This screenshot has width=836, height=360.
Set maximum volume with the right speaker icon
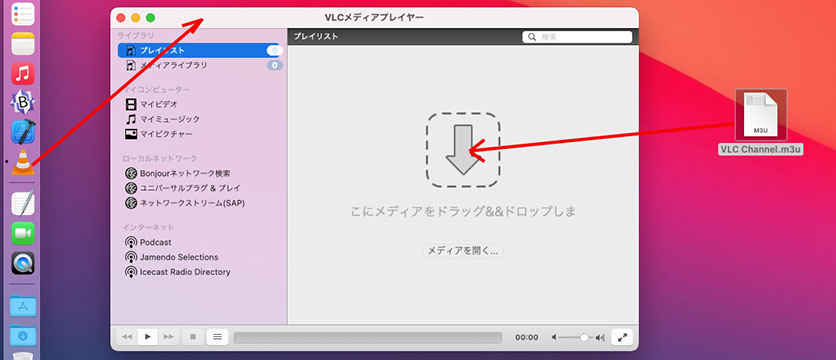pos(600,338)
